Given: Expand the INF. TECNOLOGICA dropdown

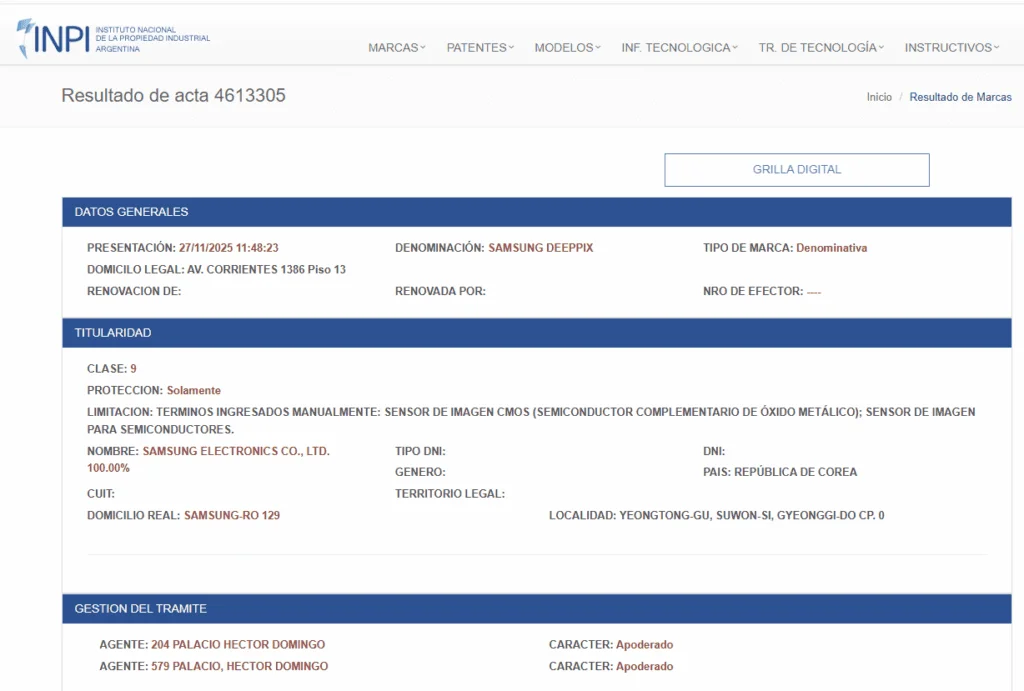Looking at the screenshot, I should tap(679, 47).
